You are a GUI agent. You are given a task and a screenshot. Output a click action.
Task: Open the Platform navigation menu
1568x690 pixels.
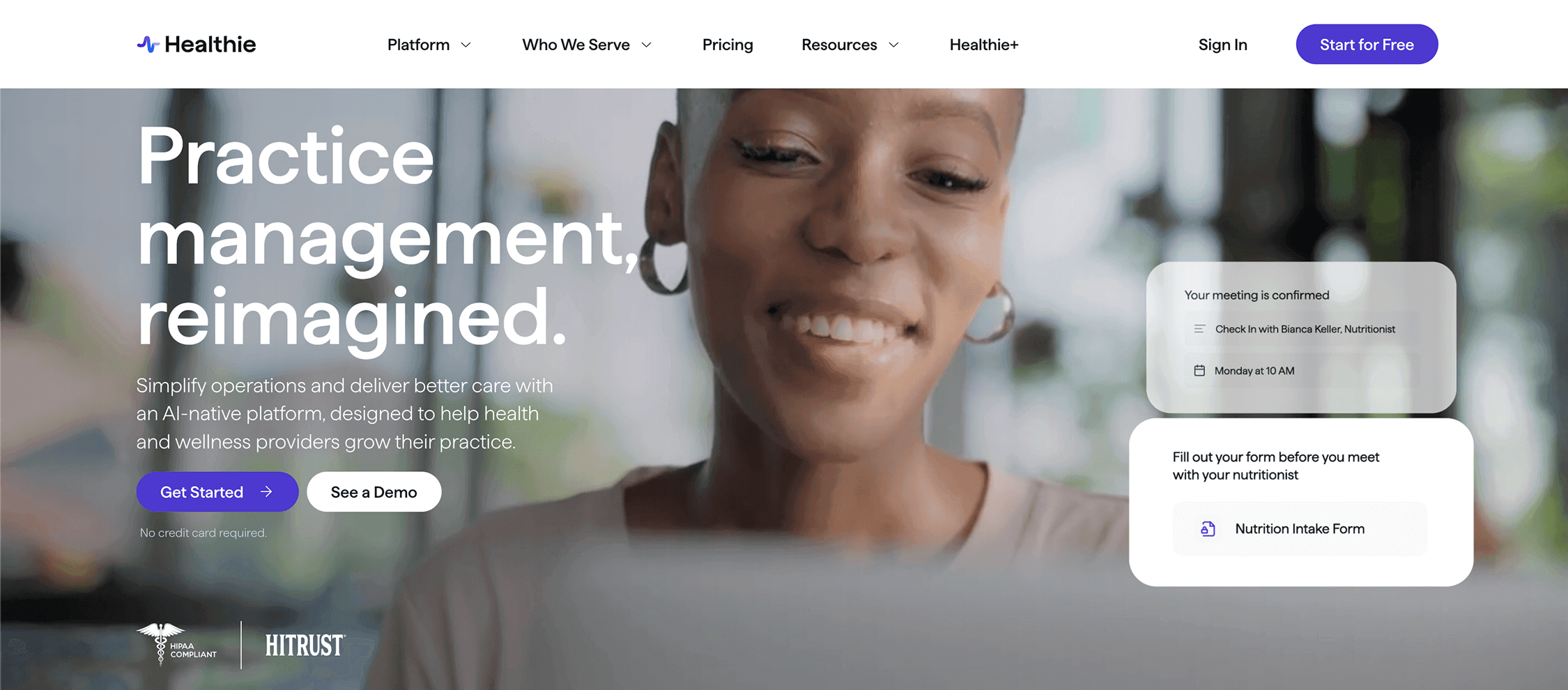pos(418,45)
